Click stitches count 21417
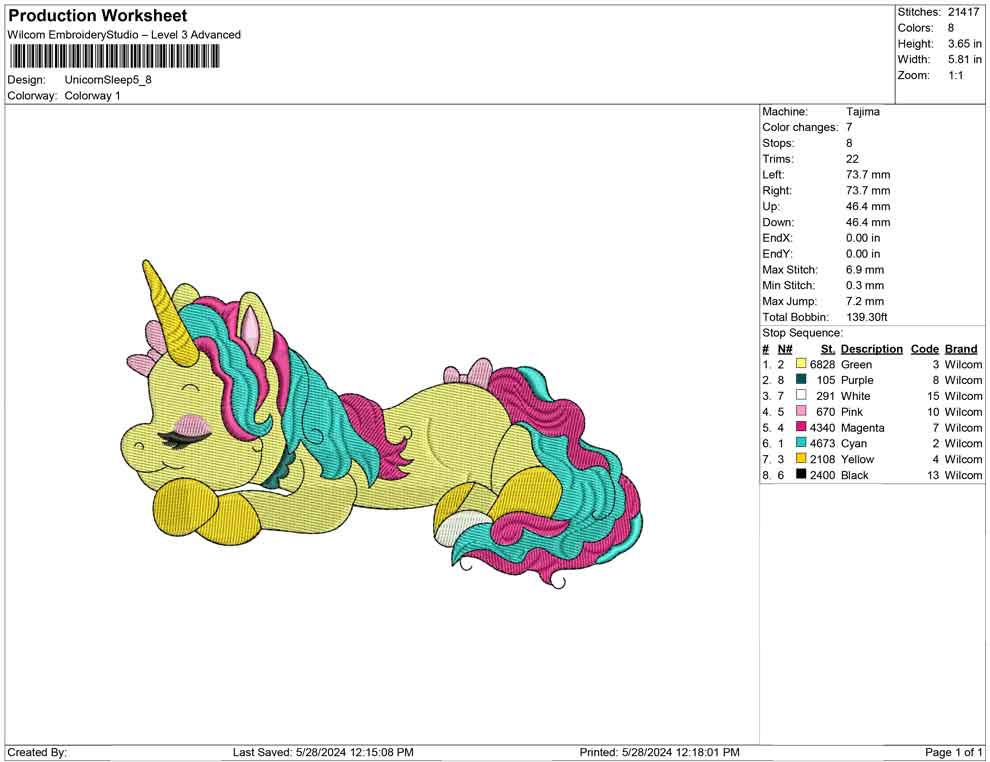 (x=963, y=12)
